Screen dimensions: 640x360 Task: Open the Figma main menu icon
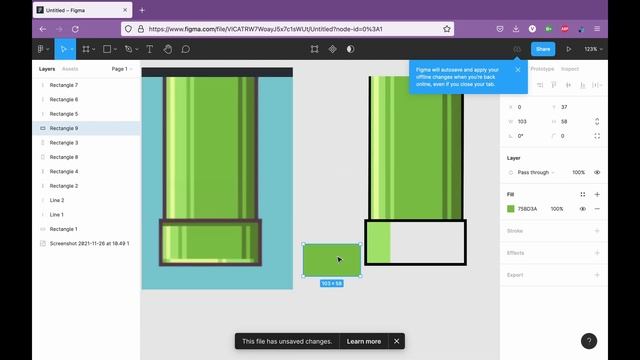coord(41,49)
